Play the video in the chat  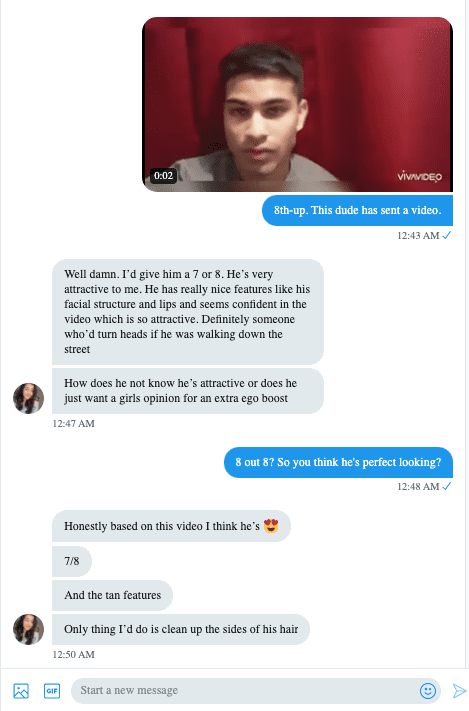coord(298,104)
